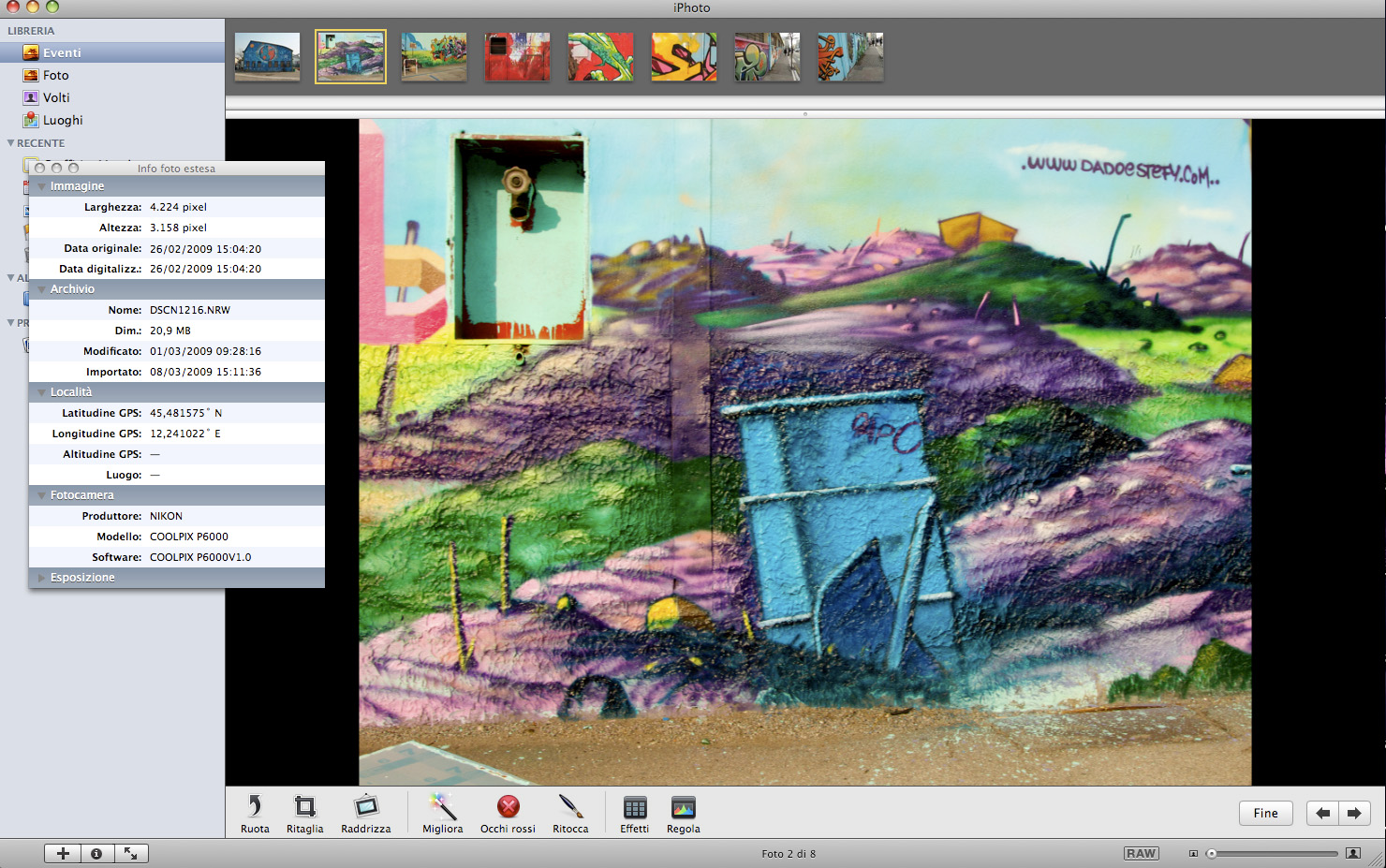Click the Info foto estesa panel title
Image resolution: width=1386 pixels, height=868 pixels.
(176, 169)
